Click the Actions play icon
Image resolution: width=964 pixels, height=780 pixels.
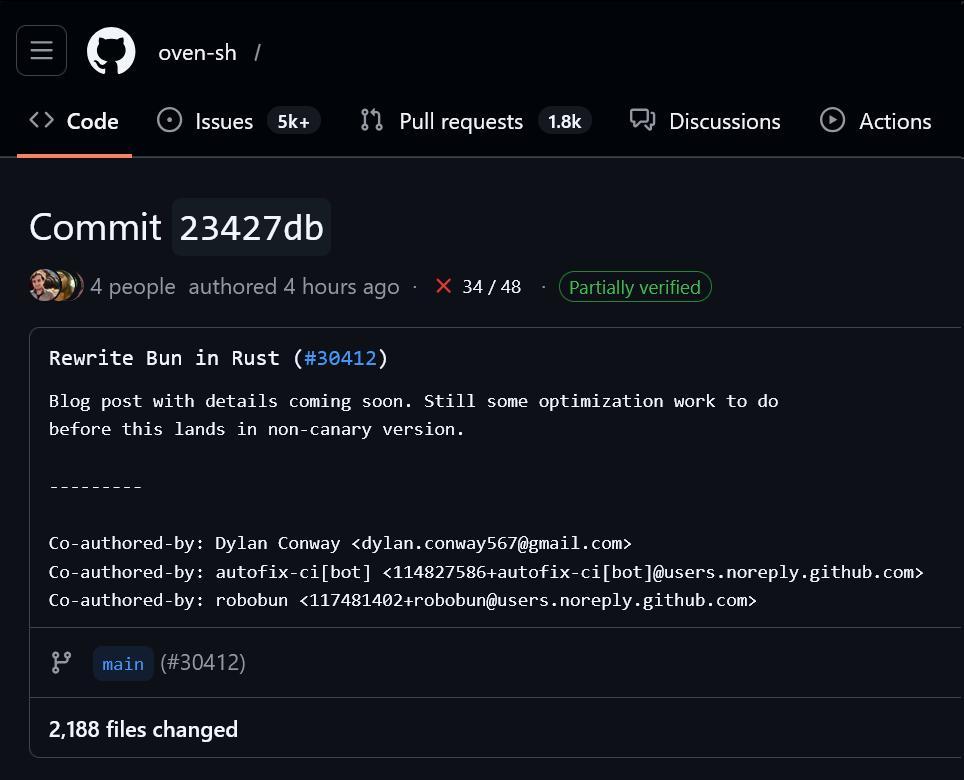pos(832,120)
